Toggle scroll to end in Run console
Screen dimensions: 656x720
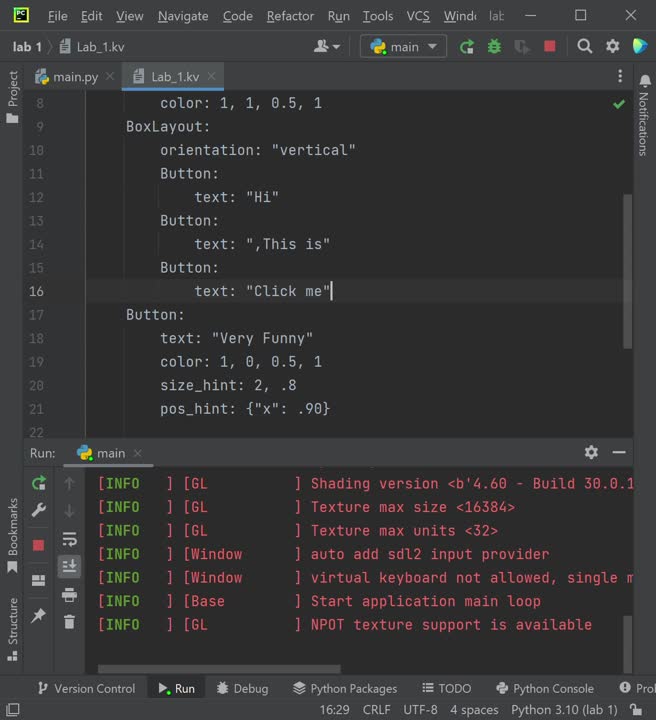point(69,567)
